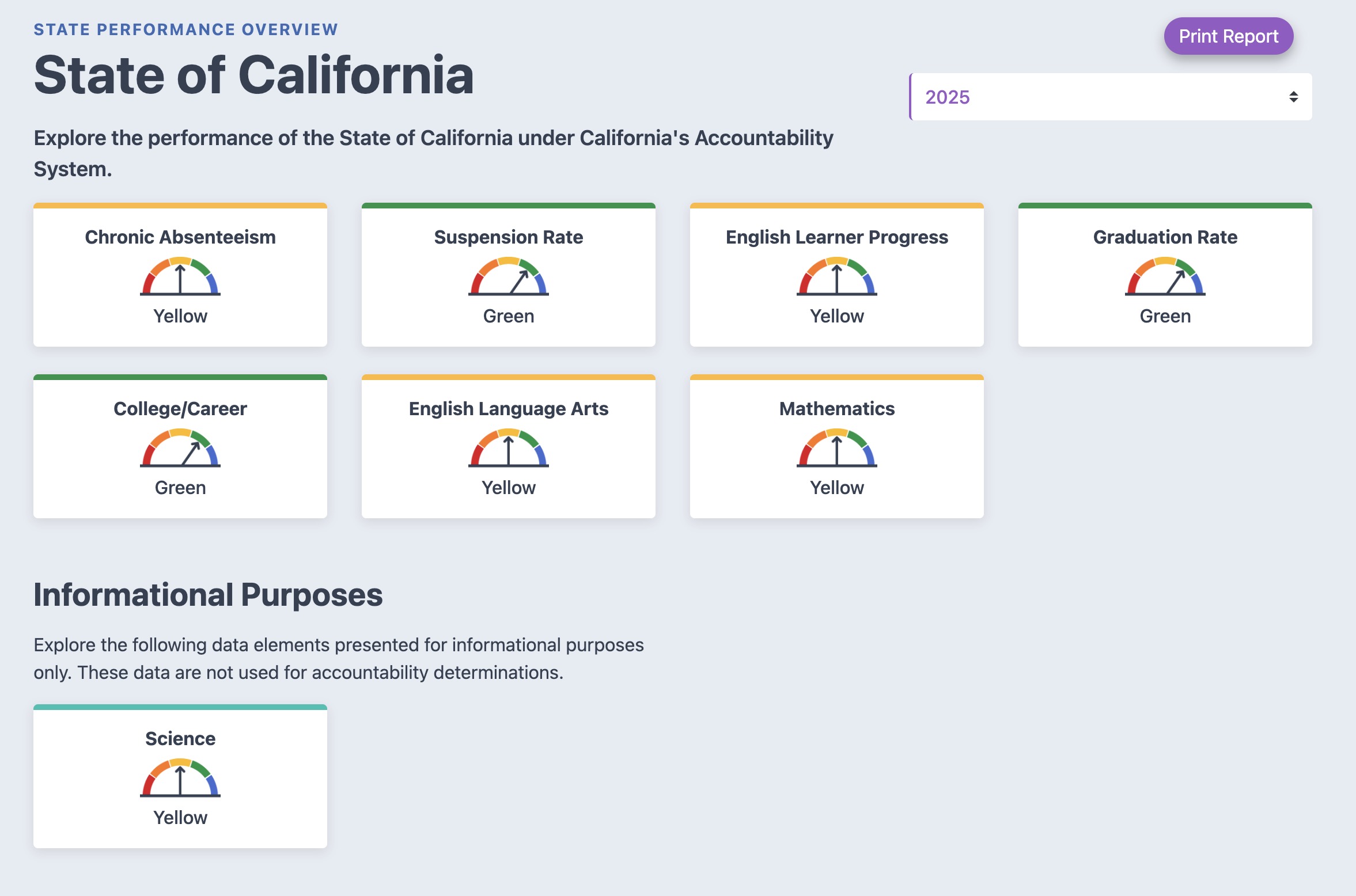The width and height of the screenshot is (1356, 896).
Task: Open the Graduation Rate card title
Action: point(1165,237)
